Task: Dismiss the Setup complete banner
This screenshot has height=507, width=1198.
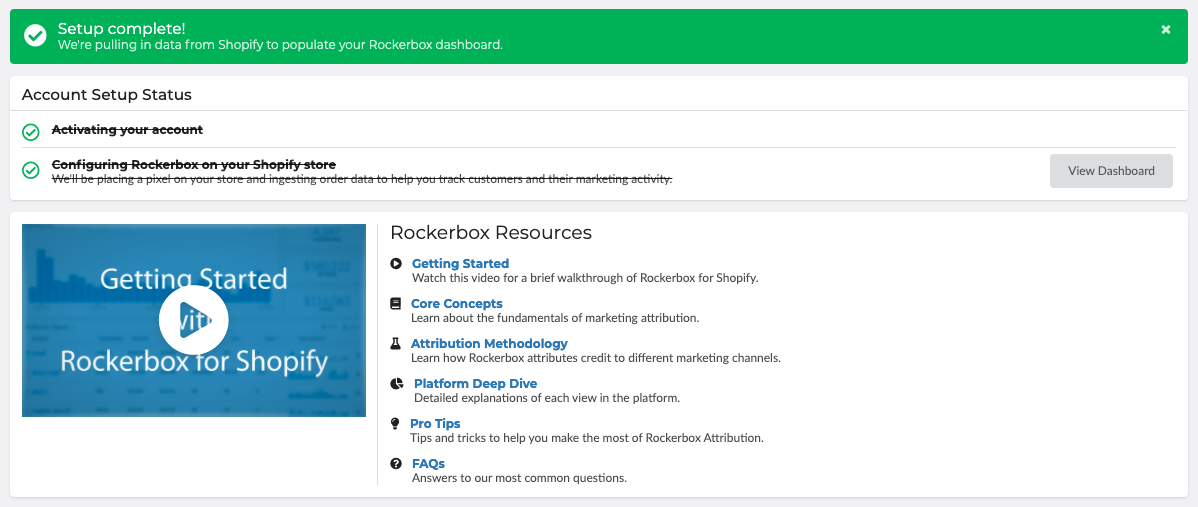Action: [1166, 30]
